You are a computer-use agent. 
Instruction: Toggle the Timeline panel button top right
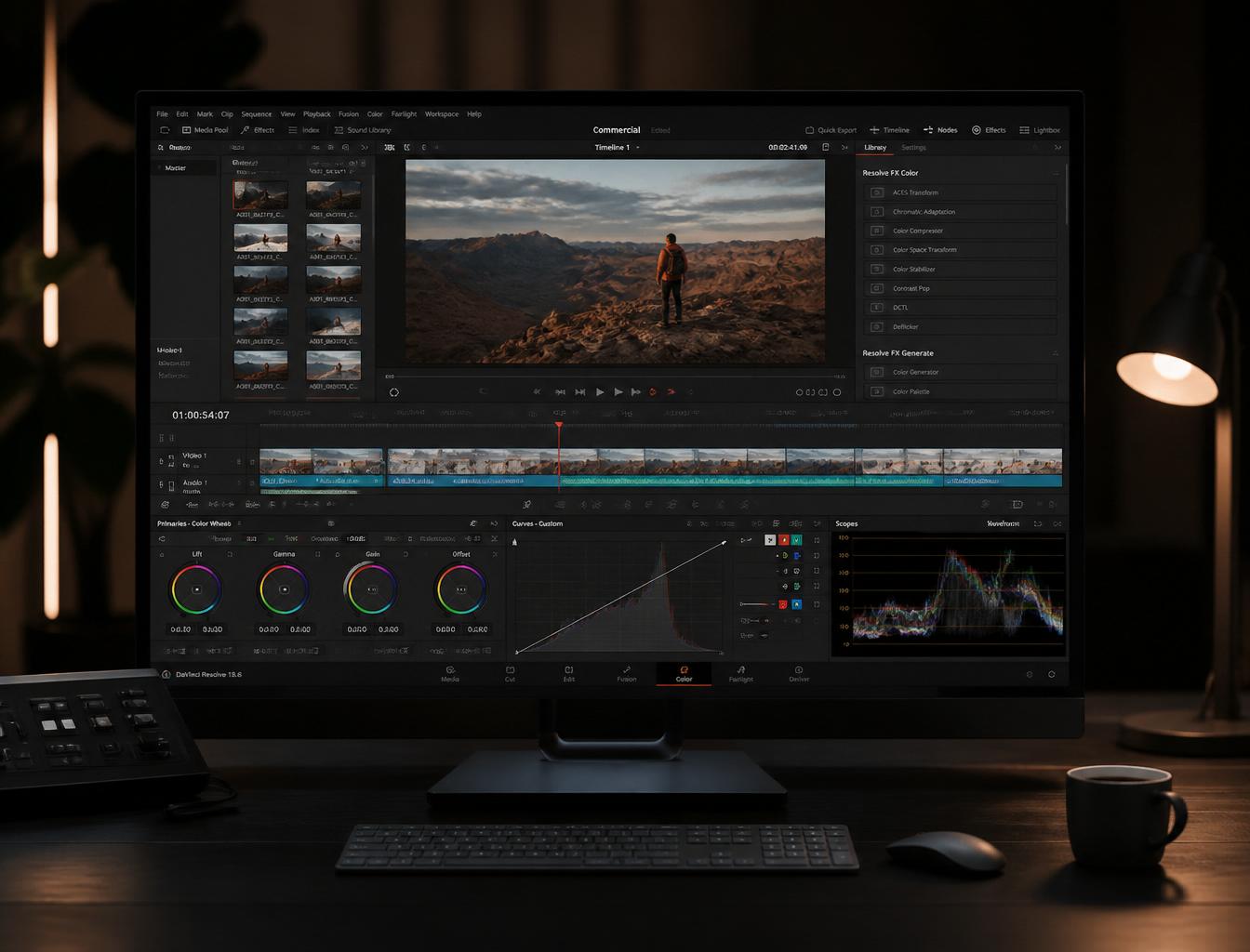tap(889, 130)
